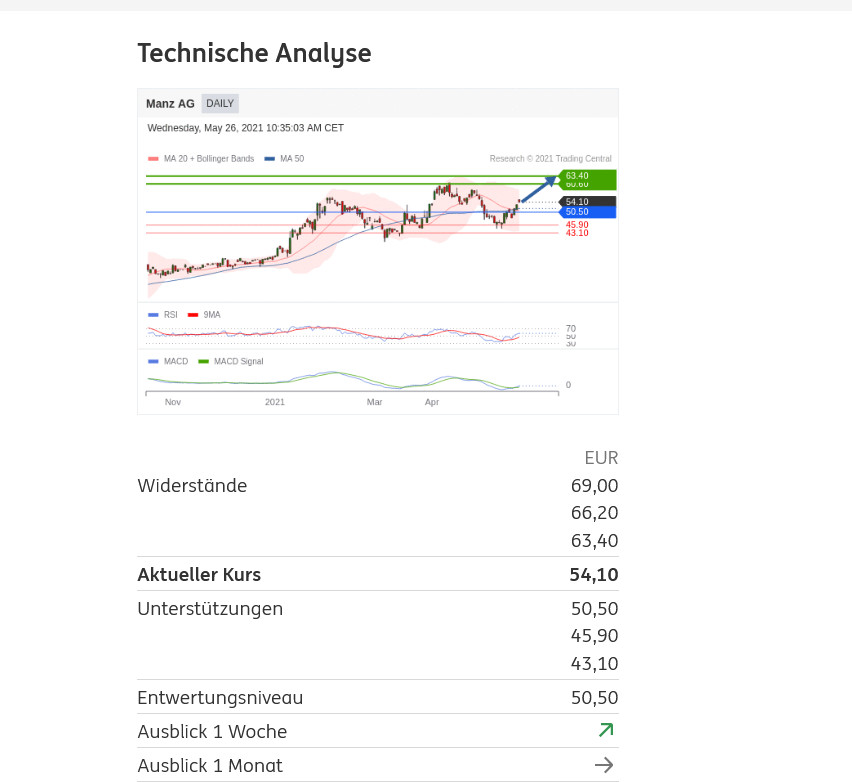Click the black 54.10 current price label

click(587, 201)
